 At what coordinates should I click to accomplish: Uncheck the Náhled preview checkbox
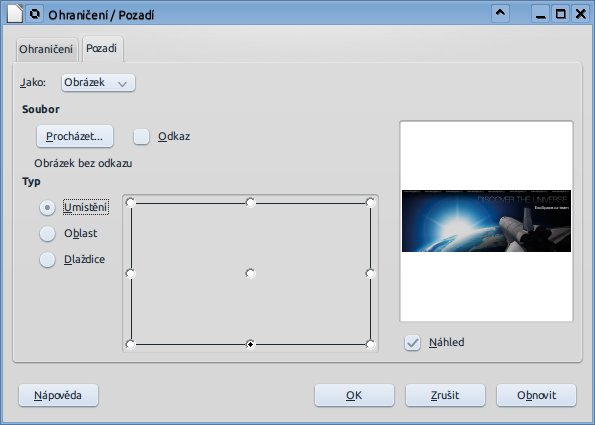[x=412, y=343]
